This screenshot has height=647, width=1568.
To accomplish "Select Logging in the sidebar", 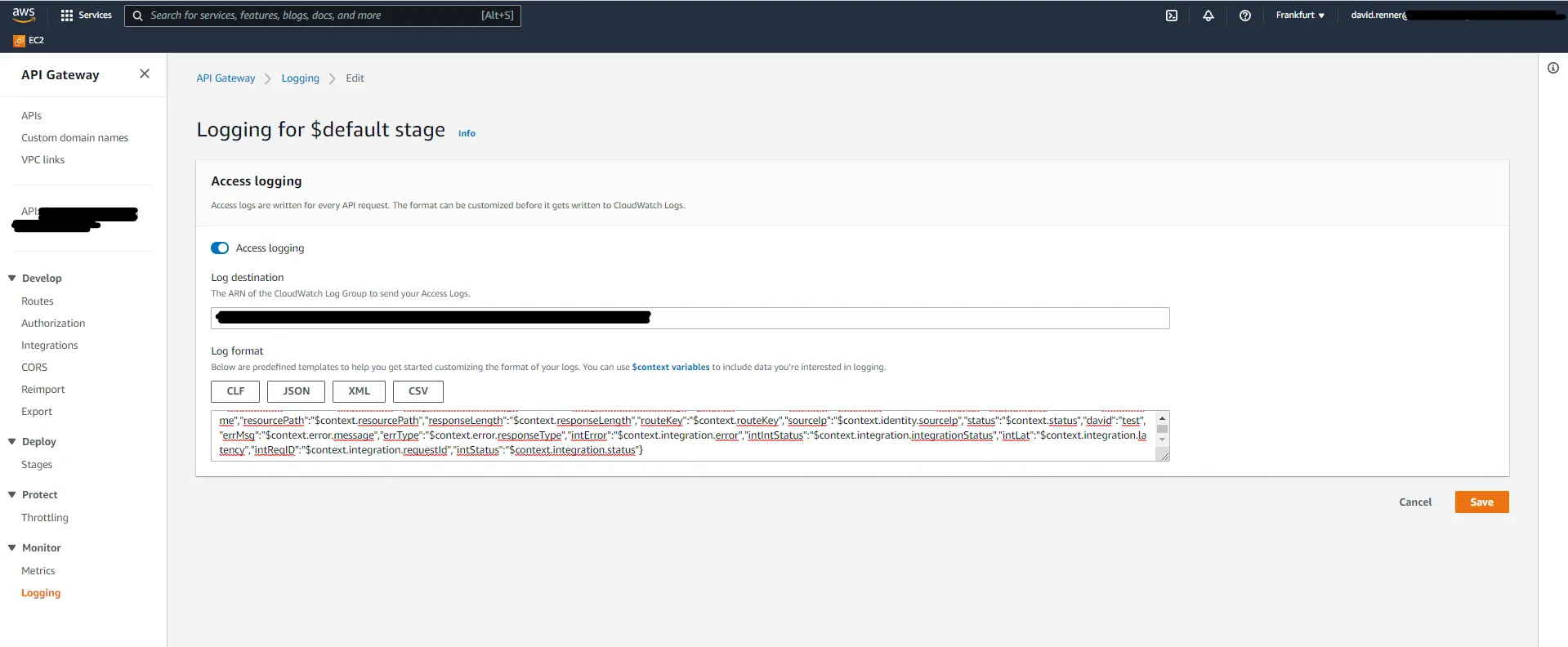I will (x=41, y=593).
